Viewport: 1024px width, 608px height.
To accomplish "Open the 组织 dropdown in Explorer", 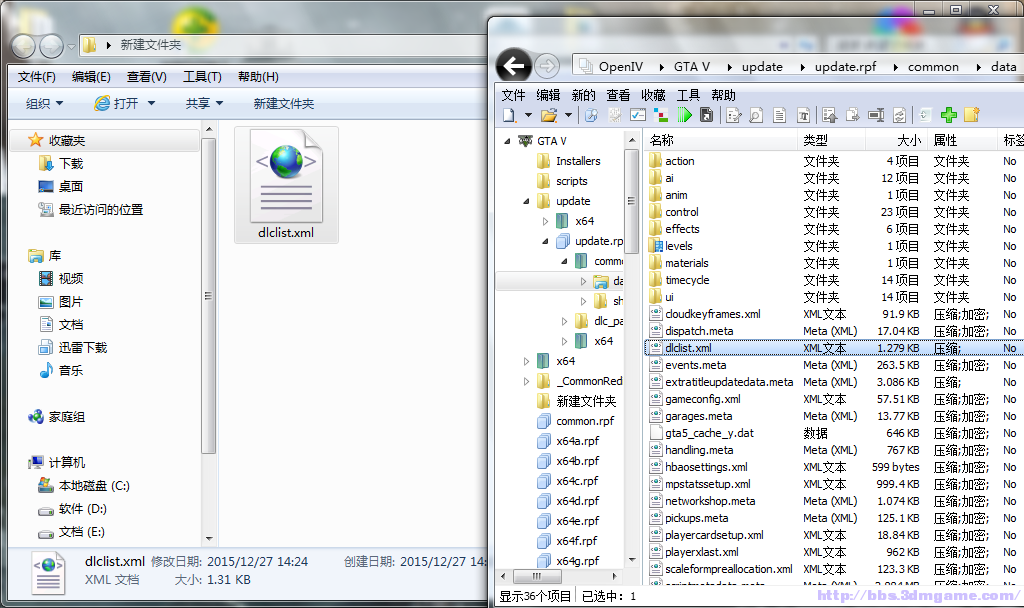I will tap(44, 104).
